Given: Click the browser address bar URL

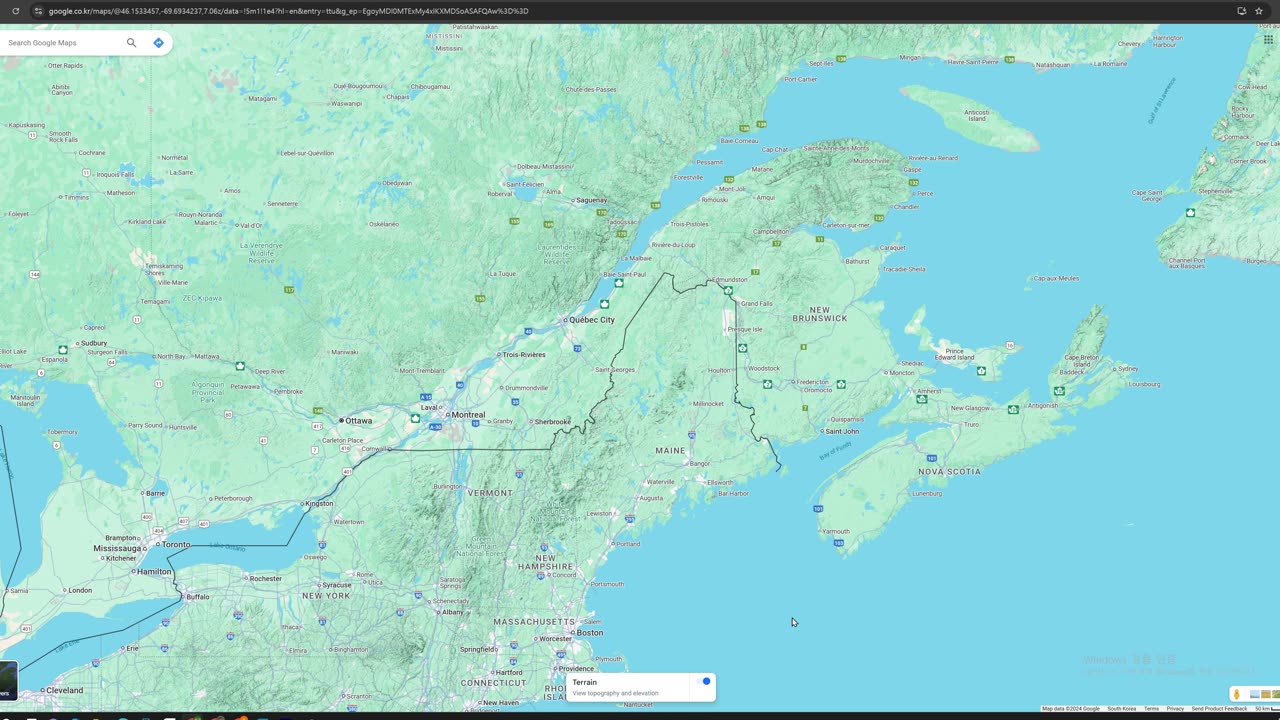Looking at the screenshot, I should pos(288,11).
